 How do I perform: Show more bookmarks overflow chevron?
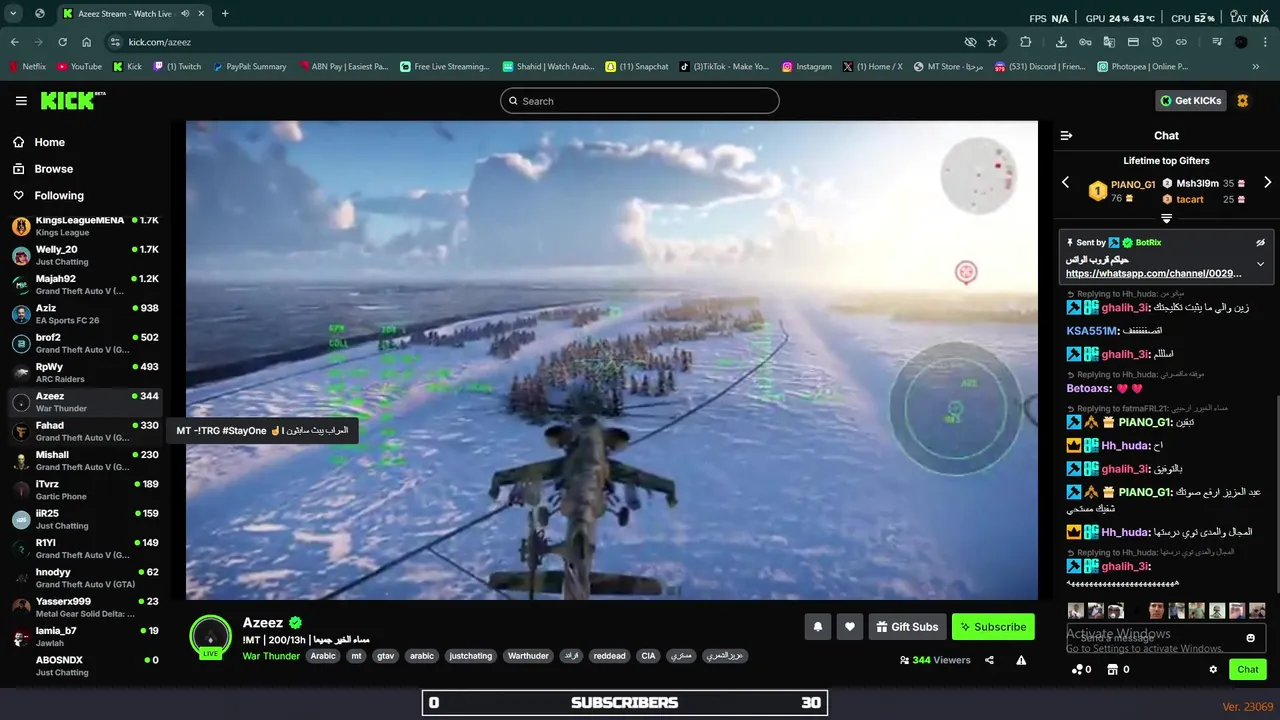click(1256, 67)
